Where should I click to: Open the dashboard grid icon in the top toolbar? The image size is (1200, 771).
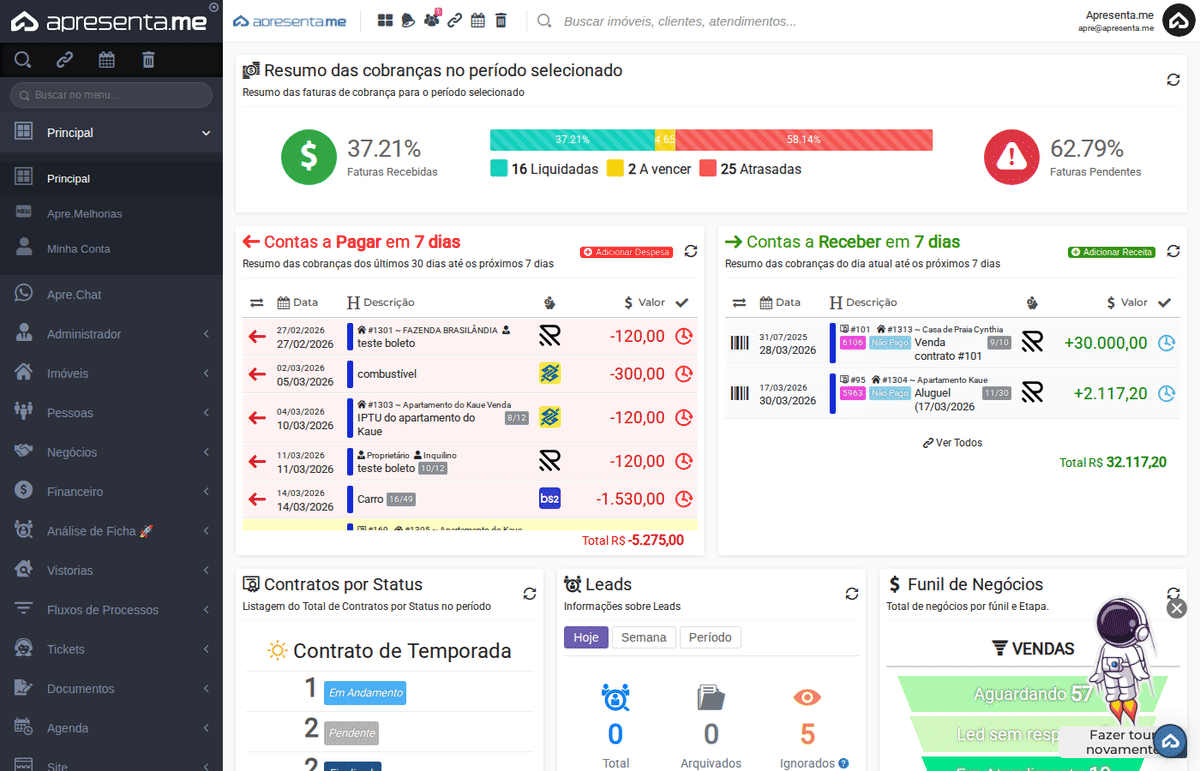pos(385,21)
